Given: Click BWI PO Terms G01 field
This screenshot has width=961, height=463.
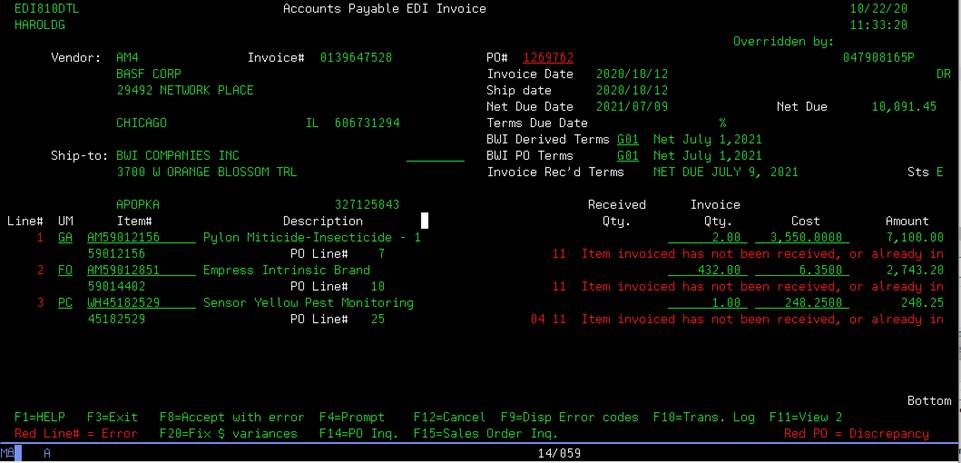Looking at the screenshot, I should pos(627,156).
